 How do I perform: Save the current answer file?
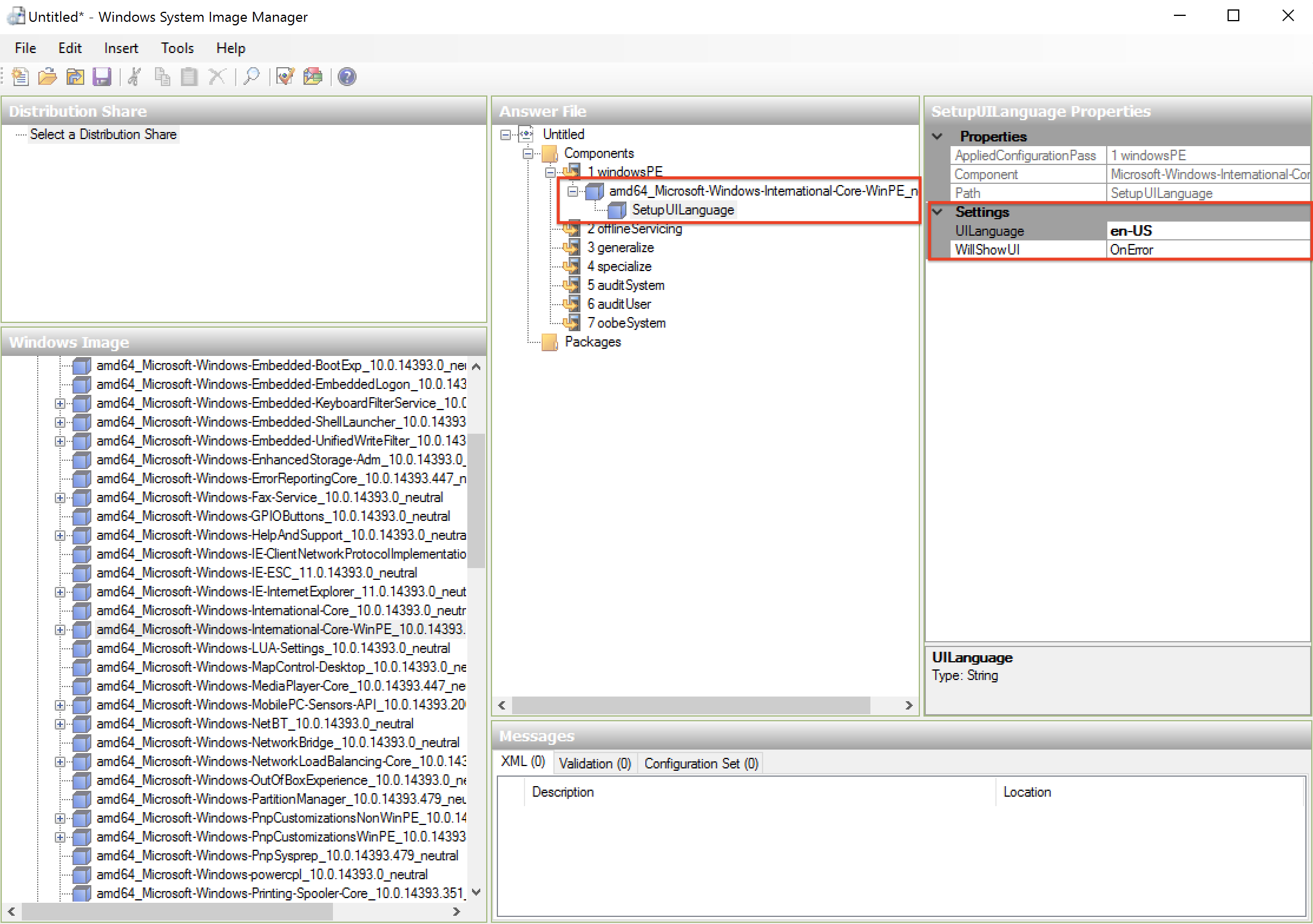[x=102, y=77]
